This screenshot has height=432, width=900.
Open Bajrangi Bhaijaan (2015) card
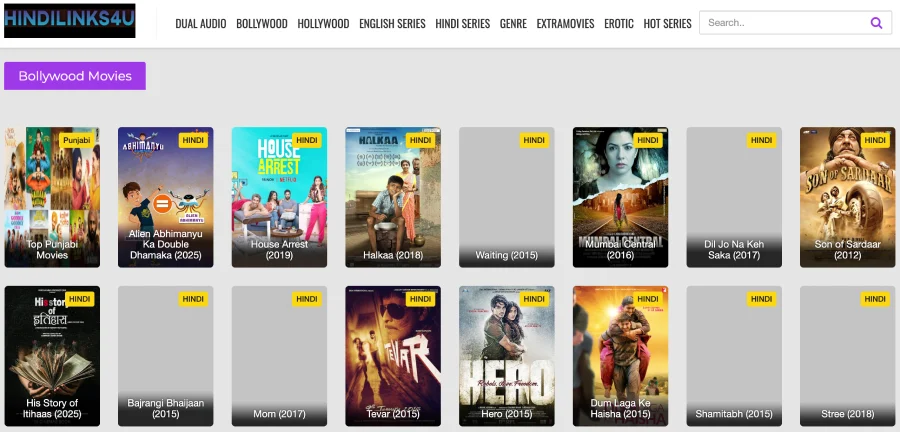(x=166, y=356)
